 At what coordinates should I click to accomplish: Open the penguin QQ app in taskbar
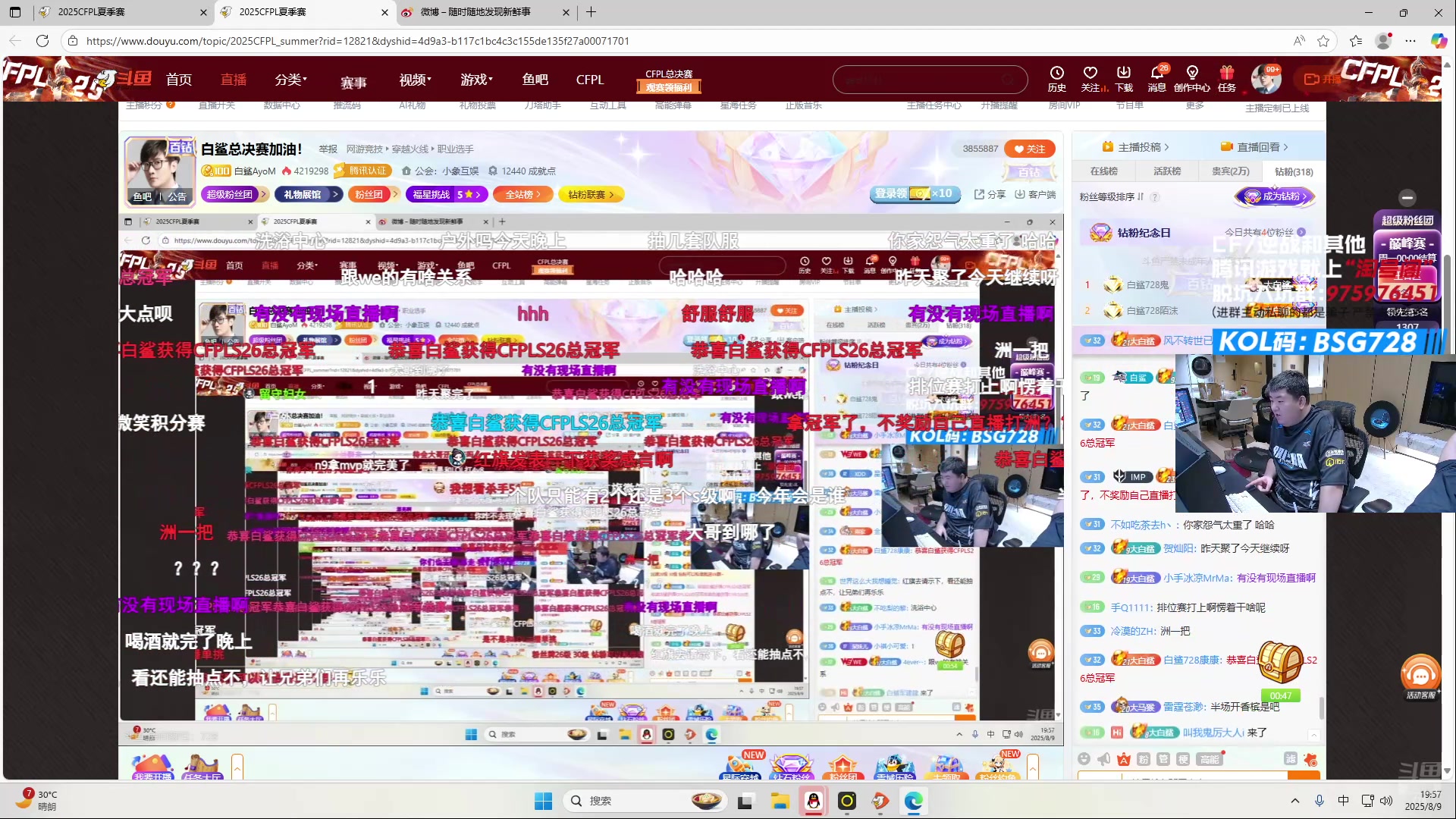[x=813, y=801]
